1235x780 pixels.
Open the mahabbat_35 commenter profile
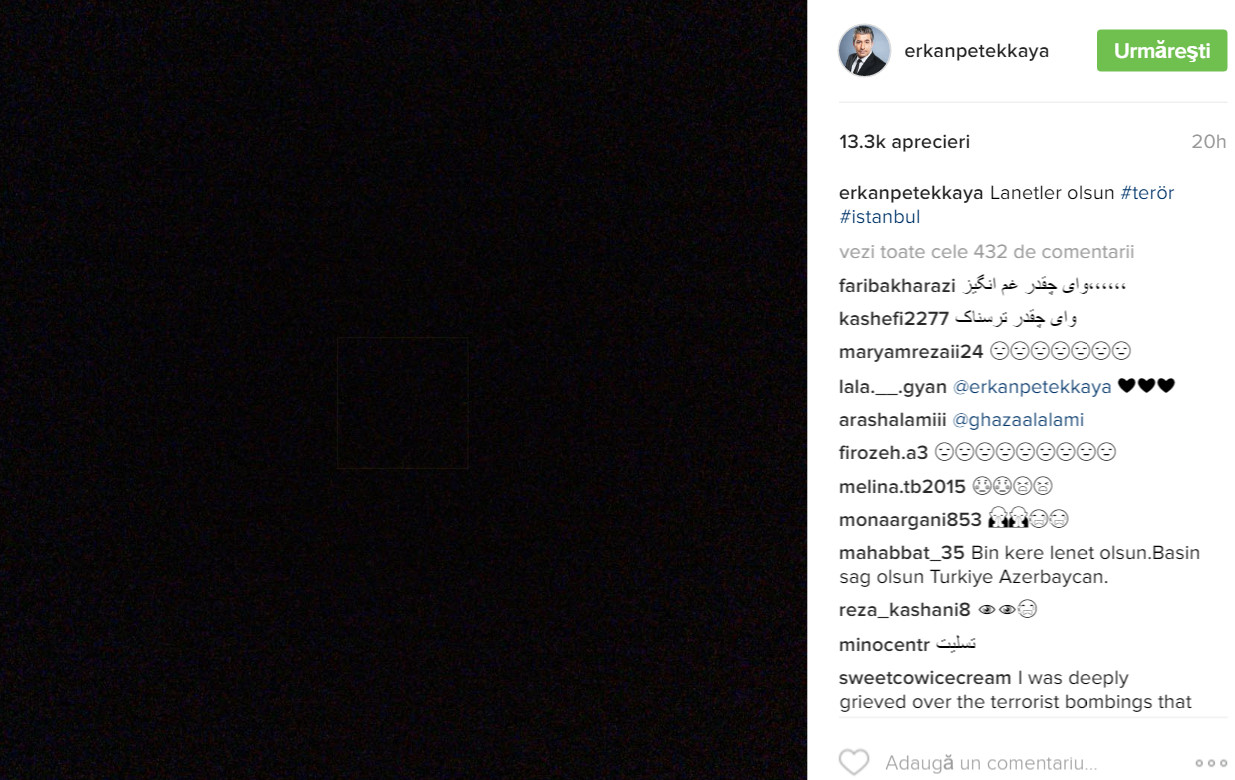902,553
